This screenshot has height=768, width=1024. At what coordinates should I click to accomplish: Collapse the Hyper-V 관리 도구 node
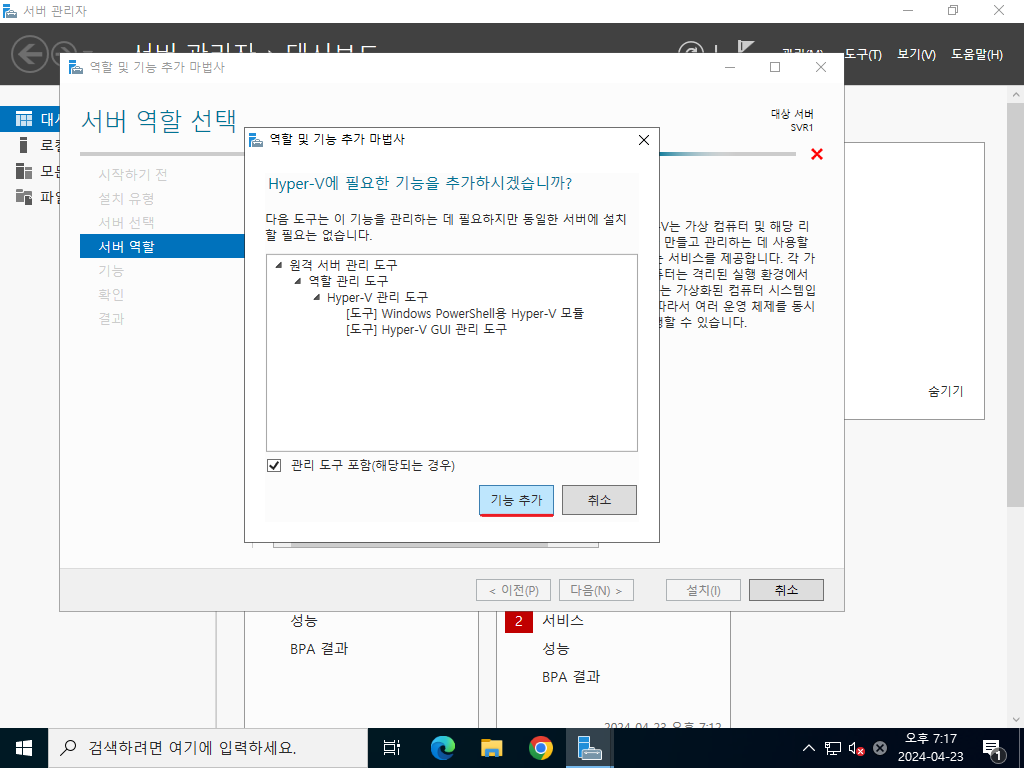pyautogui.click(x=317, y=298)
